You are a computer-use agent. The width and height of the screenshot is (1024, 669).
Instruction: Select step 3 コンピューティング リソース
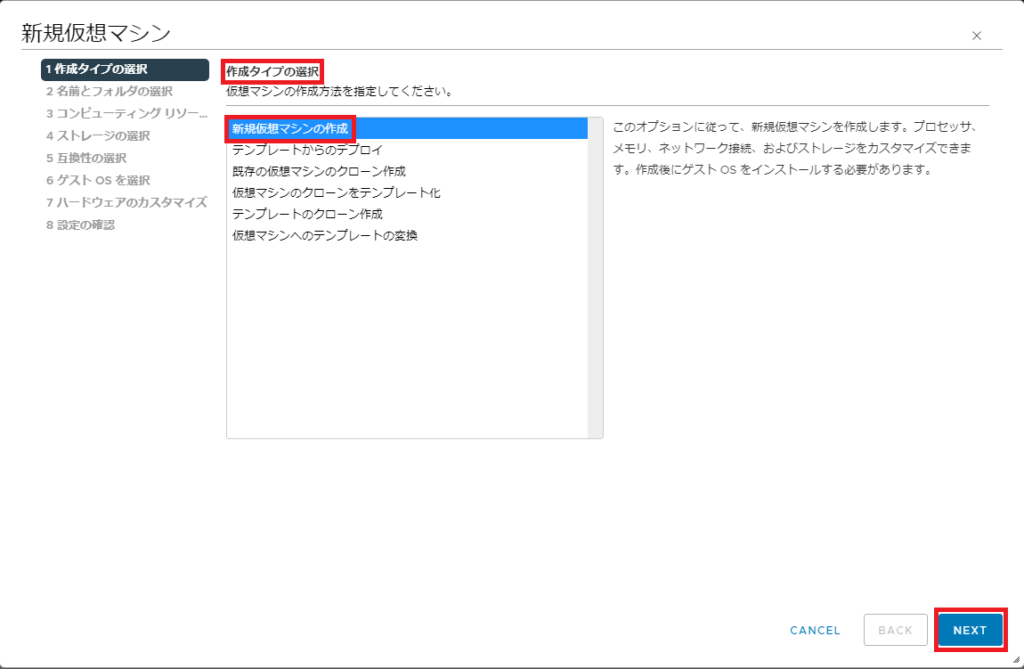coord(127,114)
